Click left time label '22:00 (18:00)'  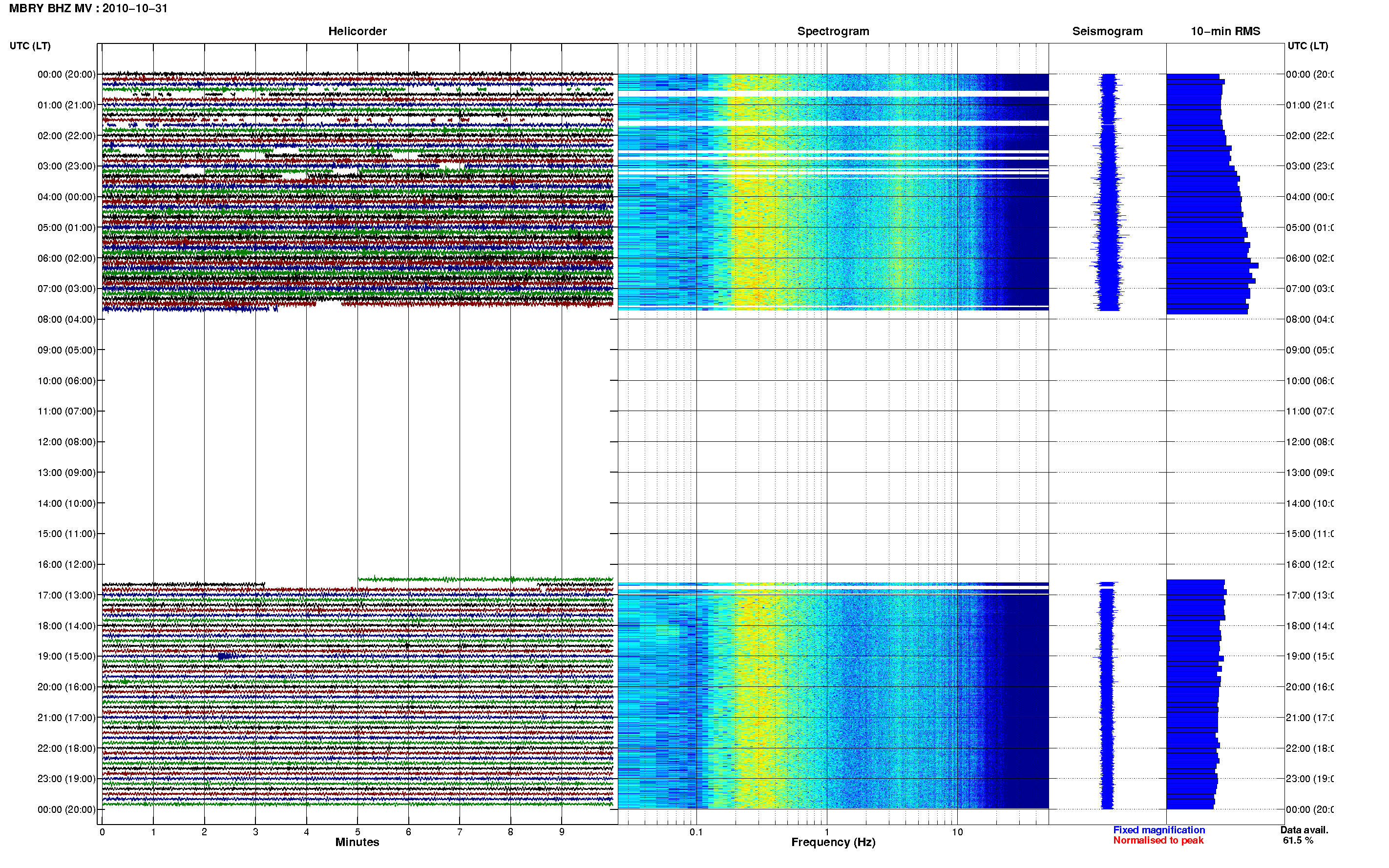(x=66, y=748)
